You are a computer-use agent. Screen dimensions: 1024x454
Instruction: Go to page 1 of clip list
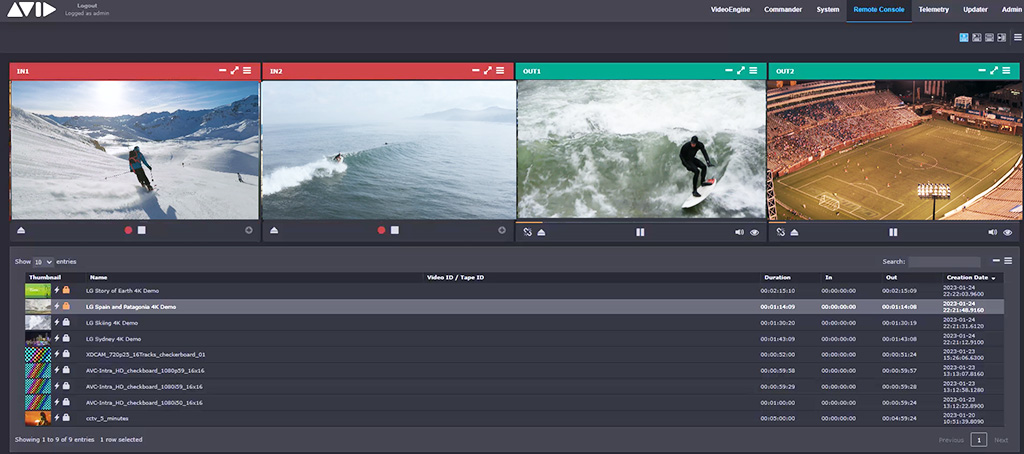pyautogui.click(x=978, y=440)
